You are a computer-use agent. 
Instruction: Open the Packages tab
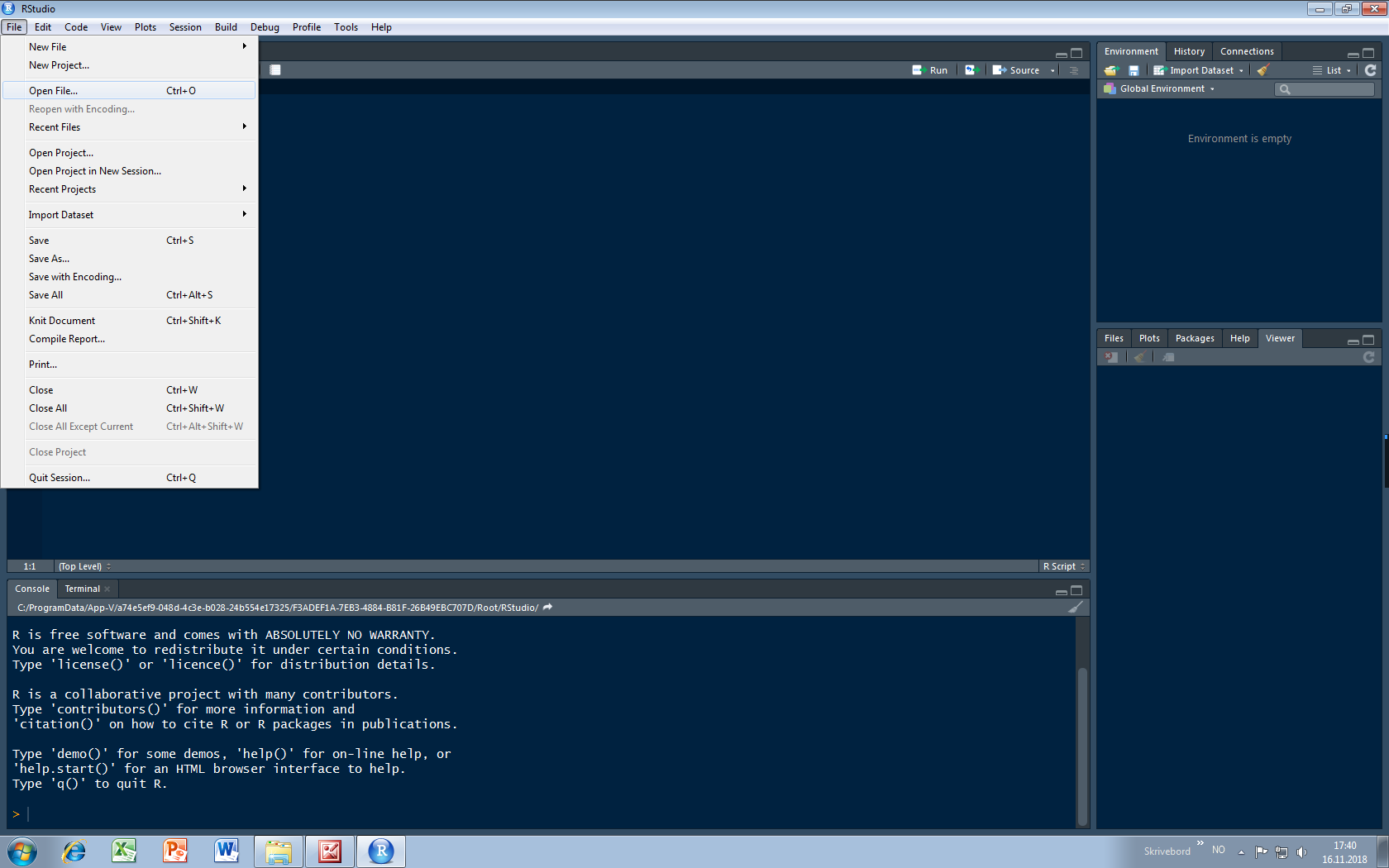pos(1195,338)
